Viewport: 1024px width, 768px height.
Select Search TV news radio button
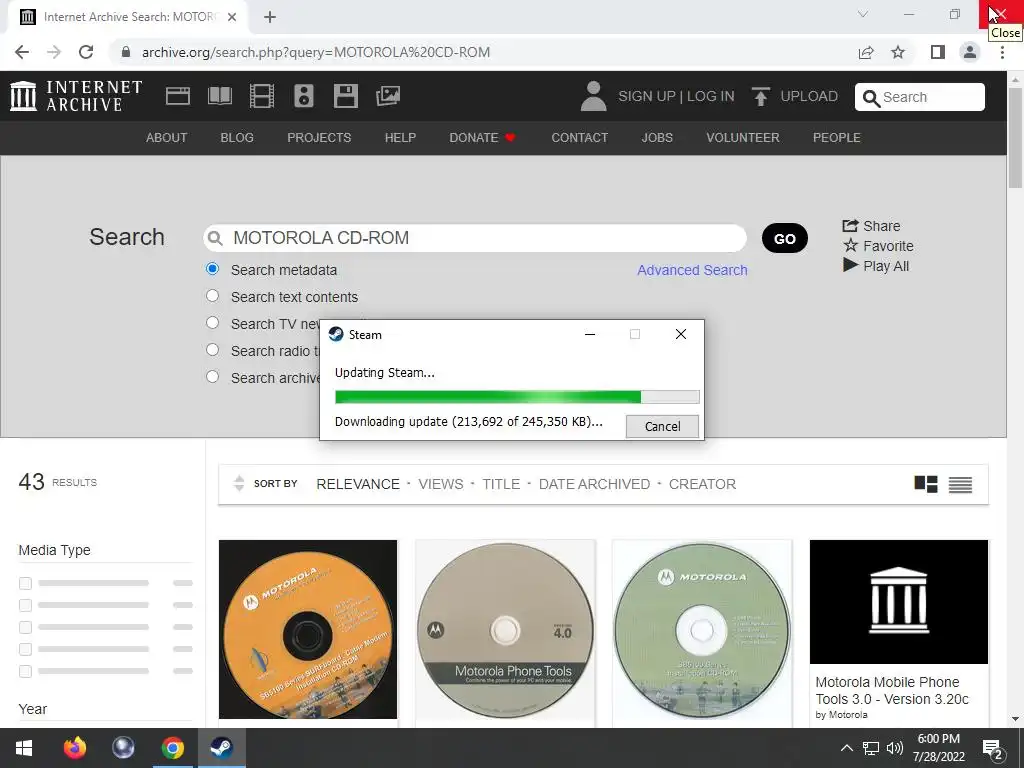click(x=212, y=323)
